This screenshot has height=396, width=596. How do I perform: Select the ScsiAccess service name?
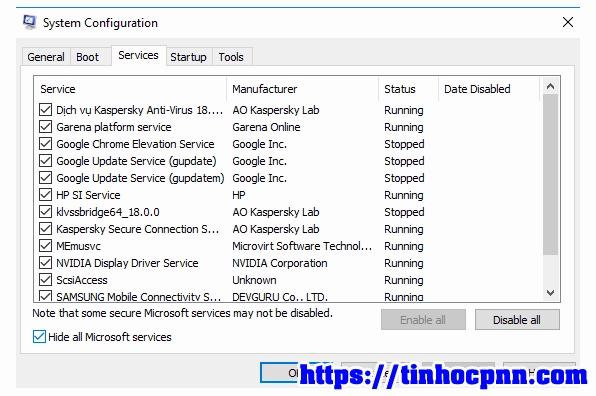pyautogui.click(x=82, y=280)
